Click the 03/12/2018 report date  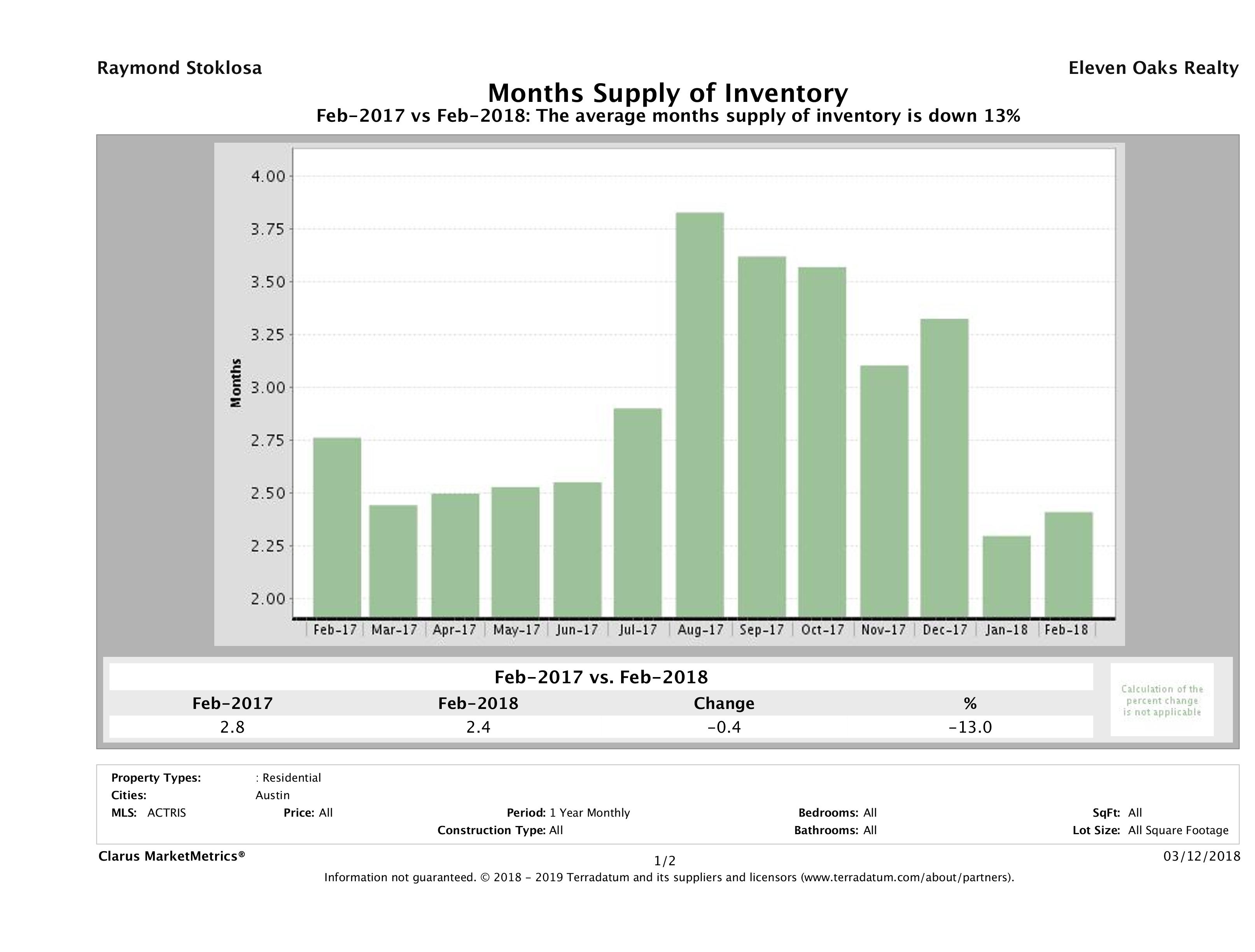(x=1202, y=856)
